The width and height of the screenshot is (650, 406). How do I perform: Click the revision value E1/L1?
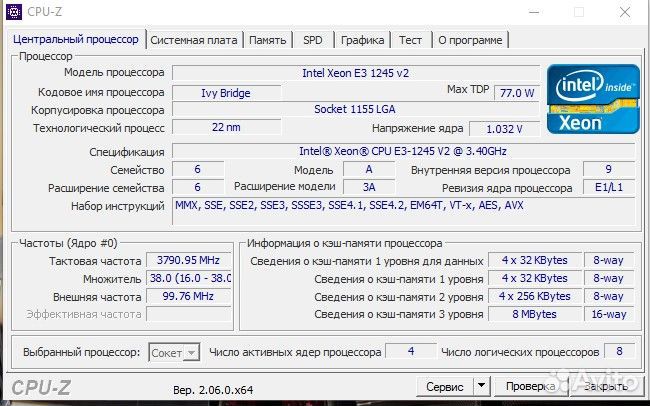click(x=609, y=187)
